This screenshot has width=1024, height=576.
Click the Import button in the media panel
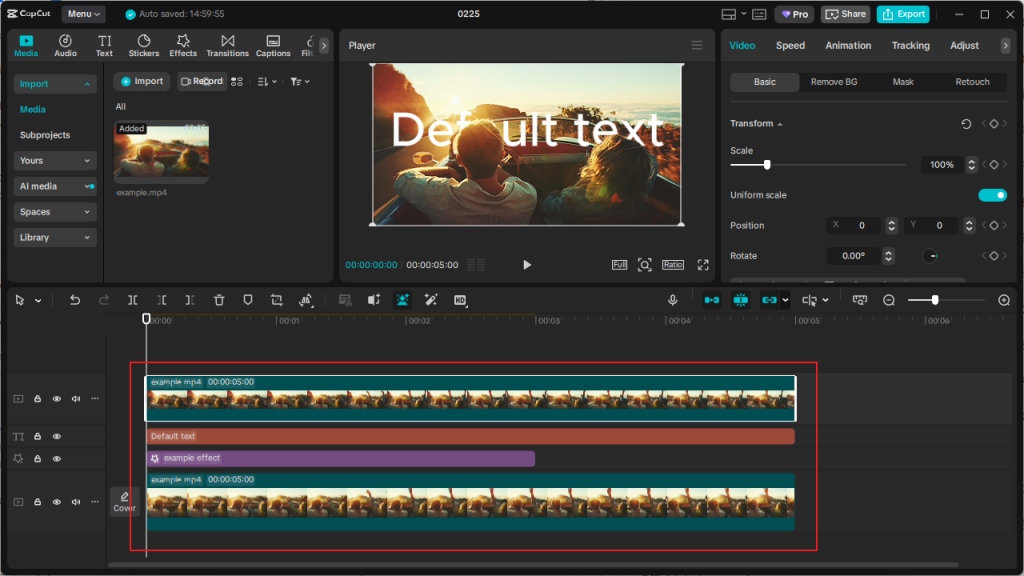(140, 81)
